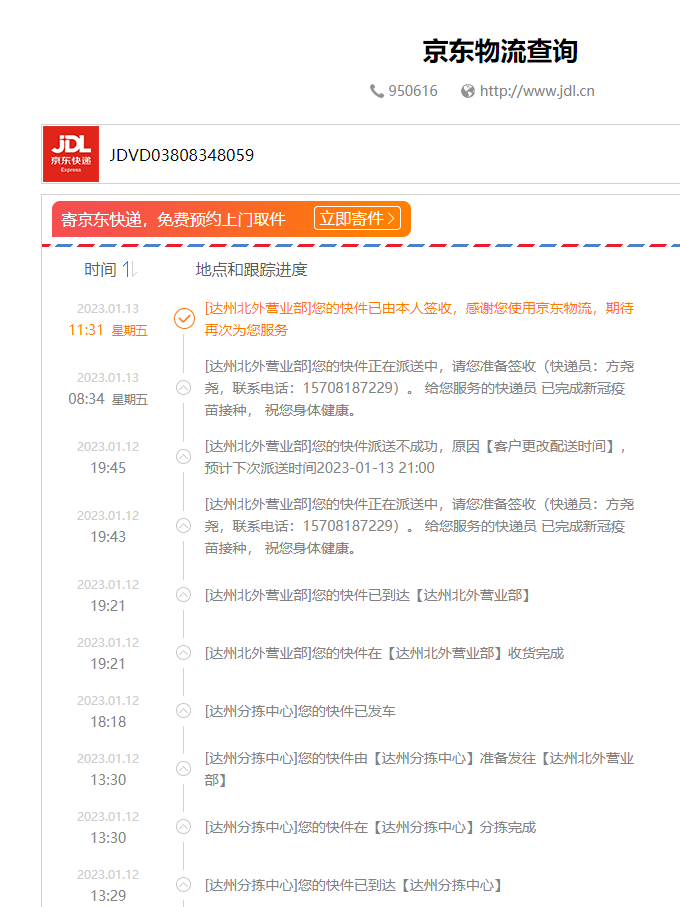Click the time 18:18
This screenshot has width=680, height=907.
click(x=108, y=722)
